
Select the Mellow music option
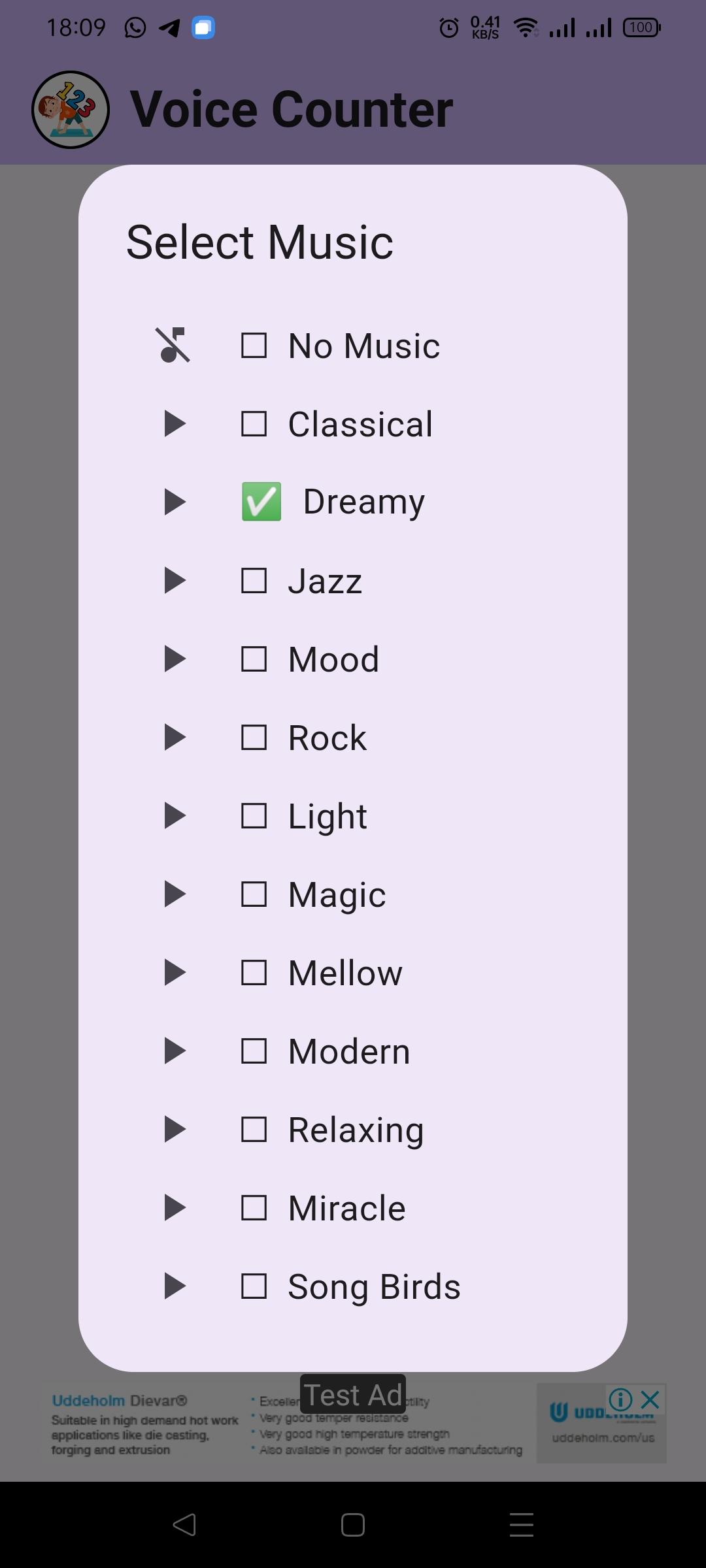pos(345,973)
